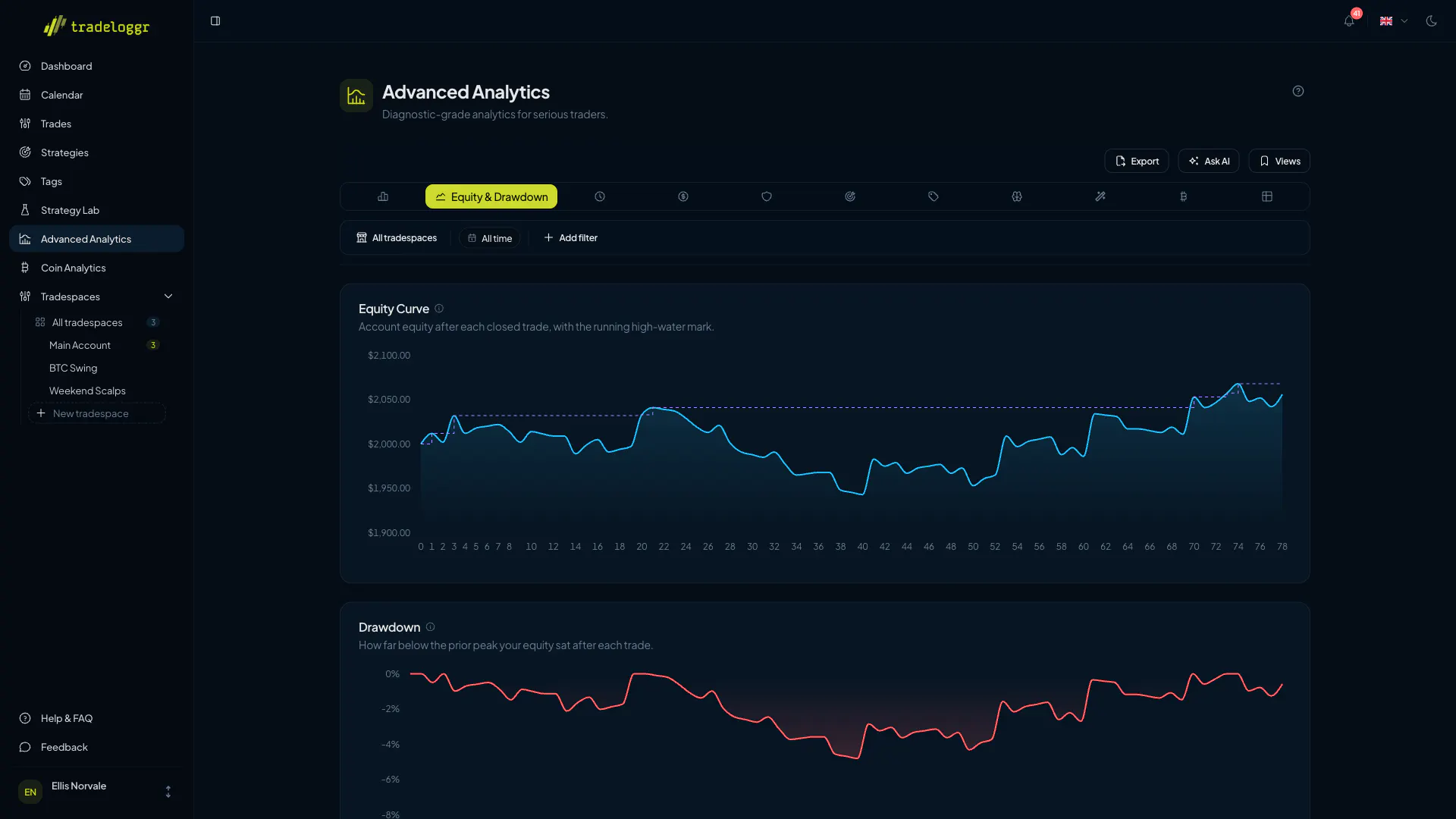Open the dollar coin tab
The width and height of the screenshot is (1456, 819).
(x=683, y=196)
